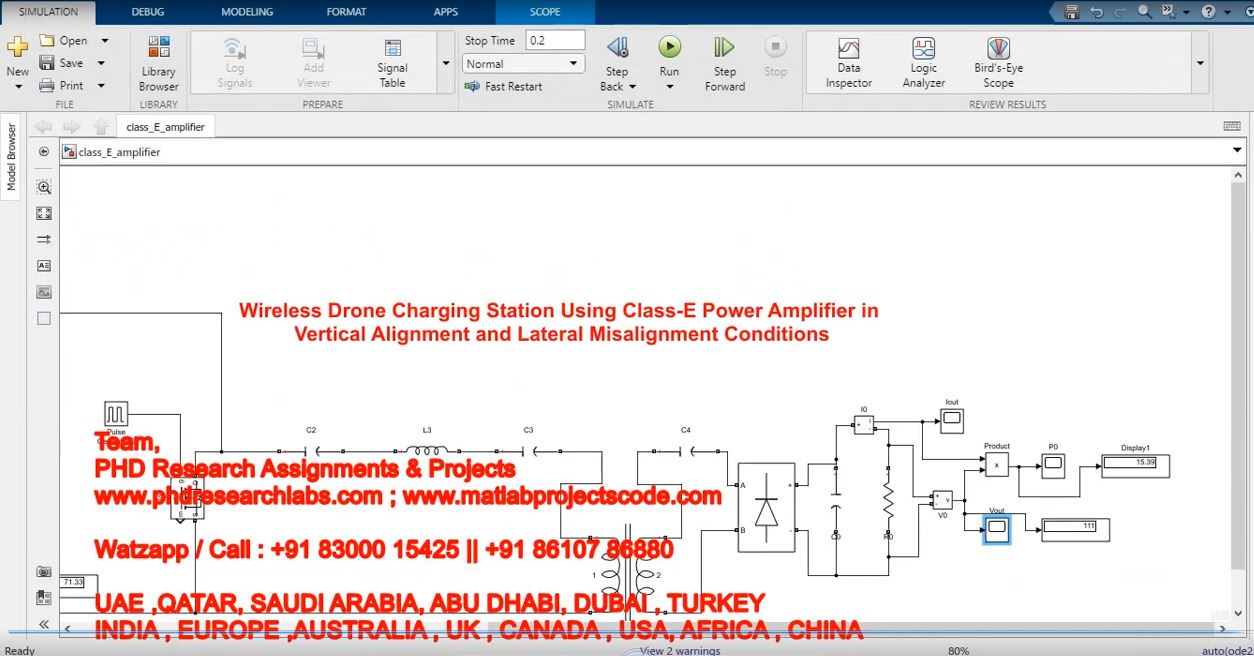Image resolution: width=1254 pixels, height=656 pixels.
Task: Select the Display1 block showing 15.39
Action: (1135, 465)
